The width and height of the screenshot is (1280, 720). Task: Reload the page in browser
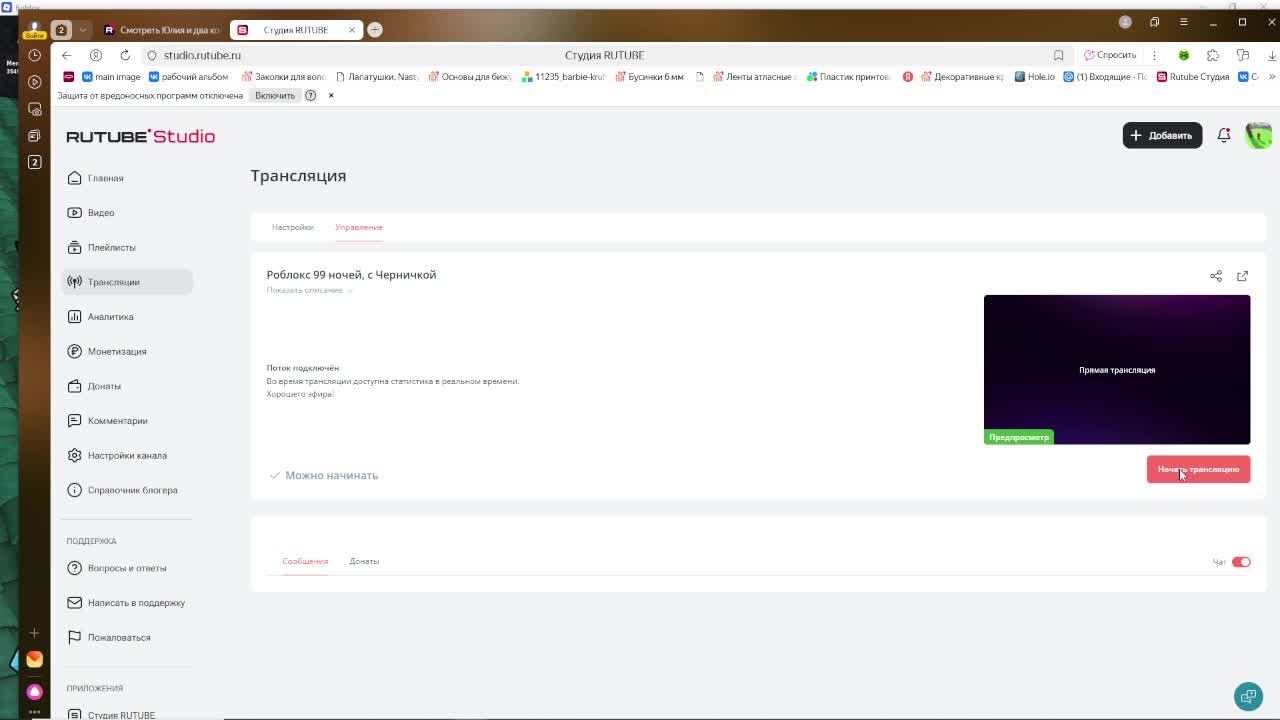[125, 55]
